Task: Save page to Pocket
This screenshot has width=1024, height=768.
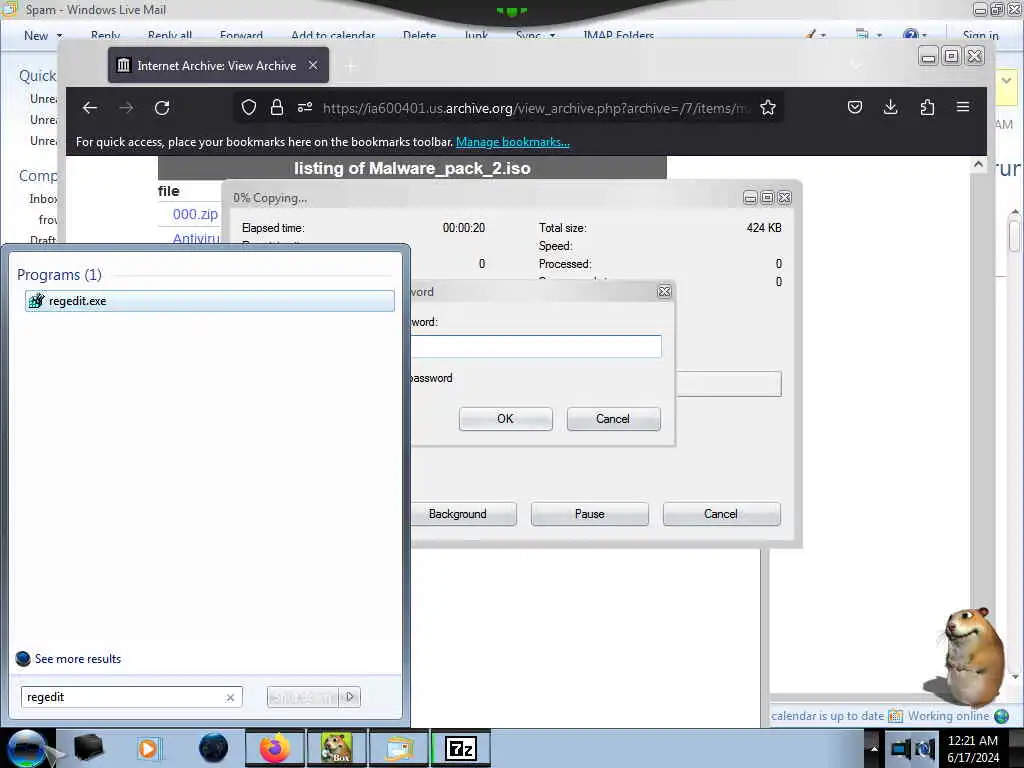Action: tap(855, 107)
